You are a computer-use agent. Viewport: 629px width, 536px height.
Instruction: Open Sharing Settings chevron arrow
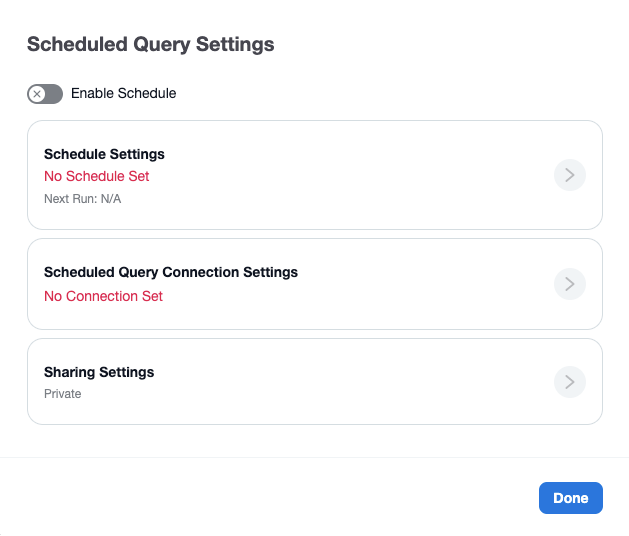[x=570, y=382]
